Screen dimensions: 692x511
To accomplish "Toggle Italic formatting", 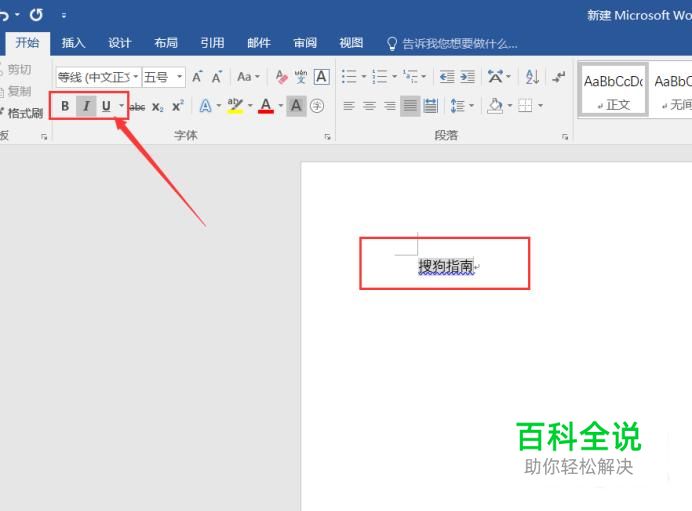I will [x=86, y=106].
